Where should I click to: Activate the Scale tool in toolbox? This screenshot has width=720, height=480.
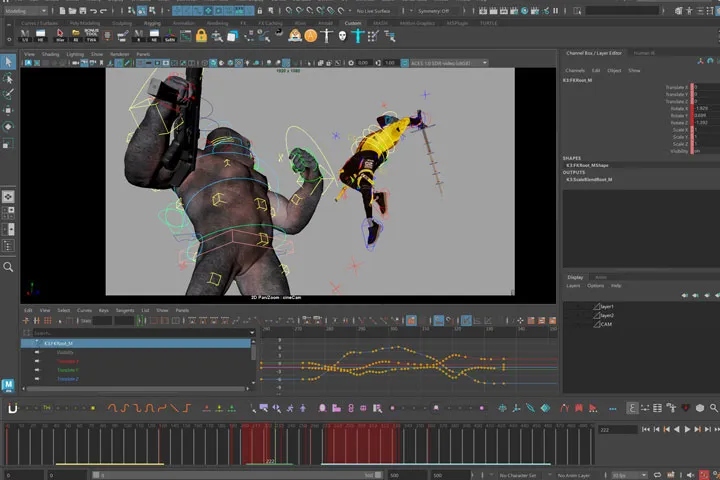tap(8, 143)
